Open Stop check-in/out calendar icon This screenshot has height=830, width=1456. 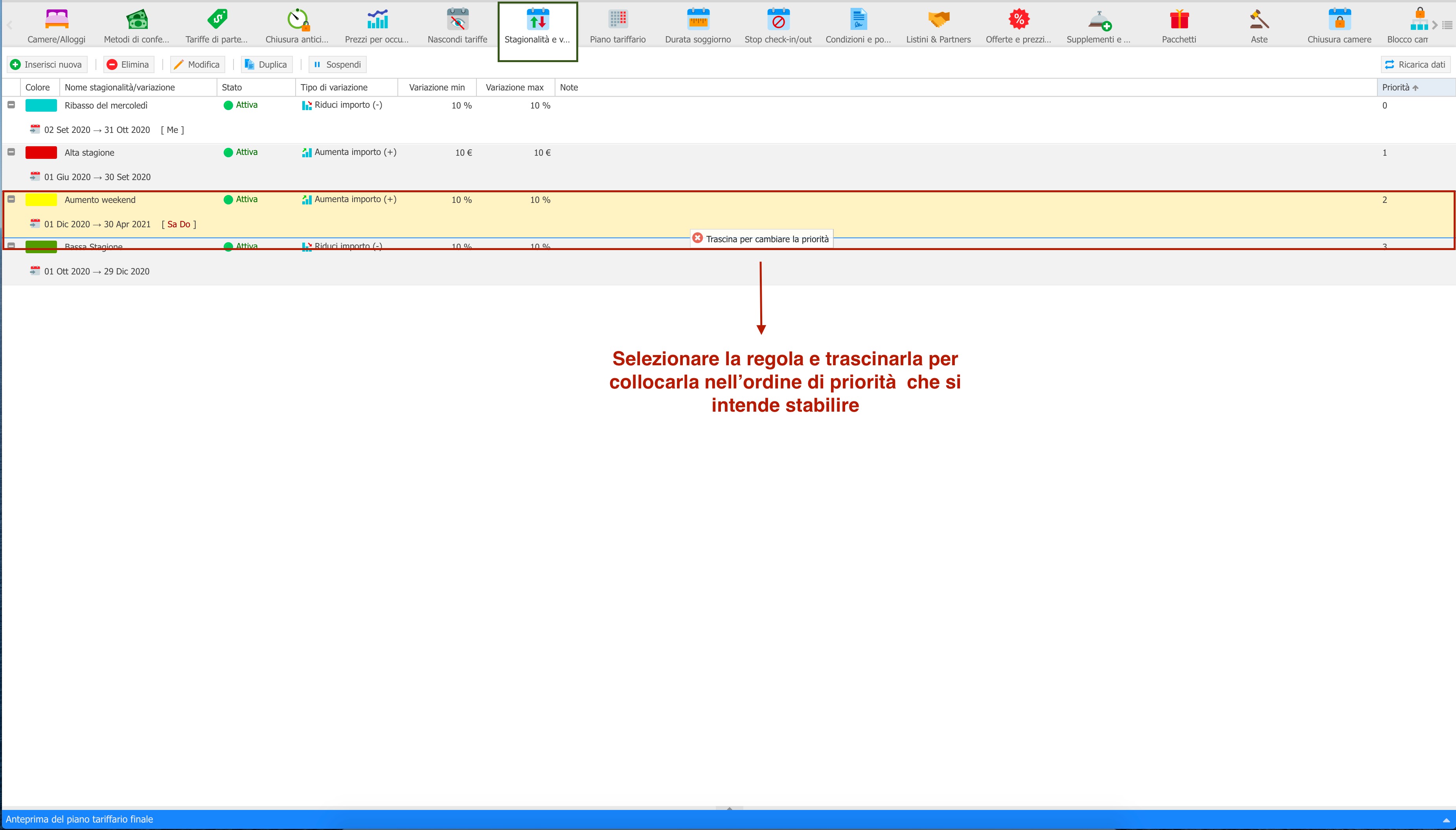point(778,19)
